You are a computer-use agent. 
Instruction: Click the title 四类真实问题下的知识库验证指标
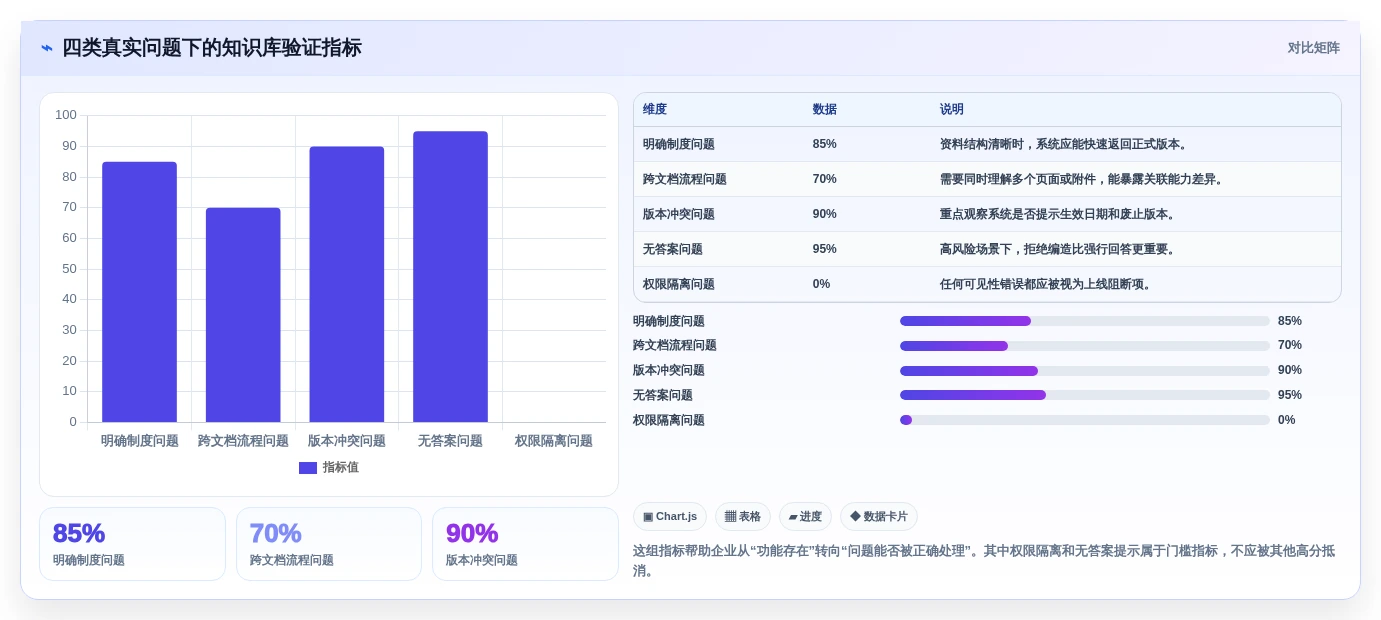pos(212,48)
